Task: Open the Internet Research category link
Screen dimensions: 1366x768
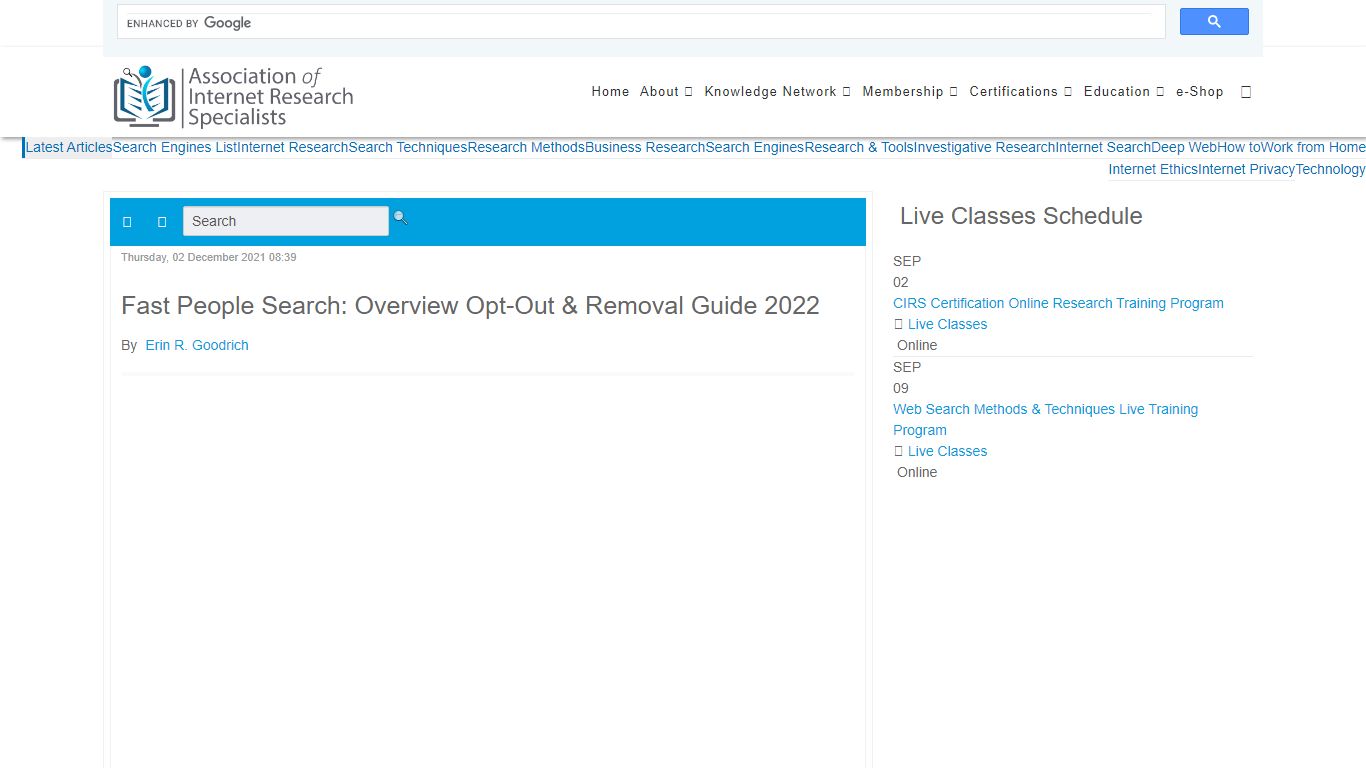Action: point(293,147)
